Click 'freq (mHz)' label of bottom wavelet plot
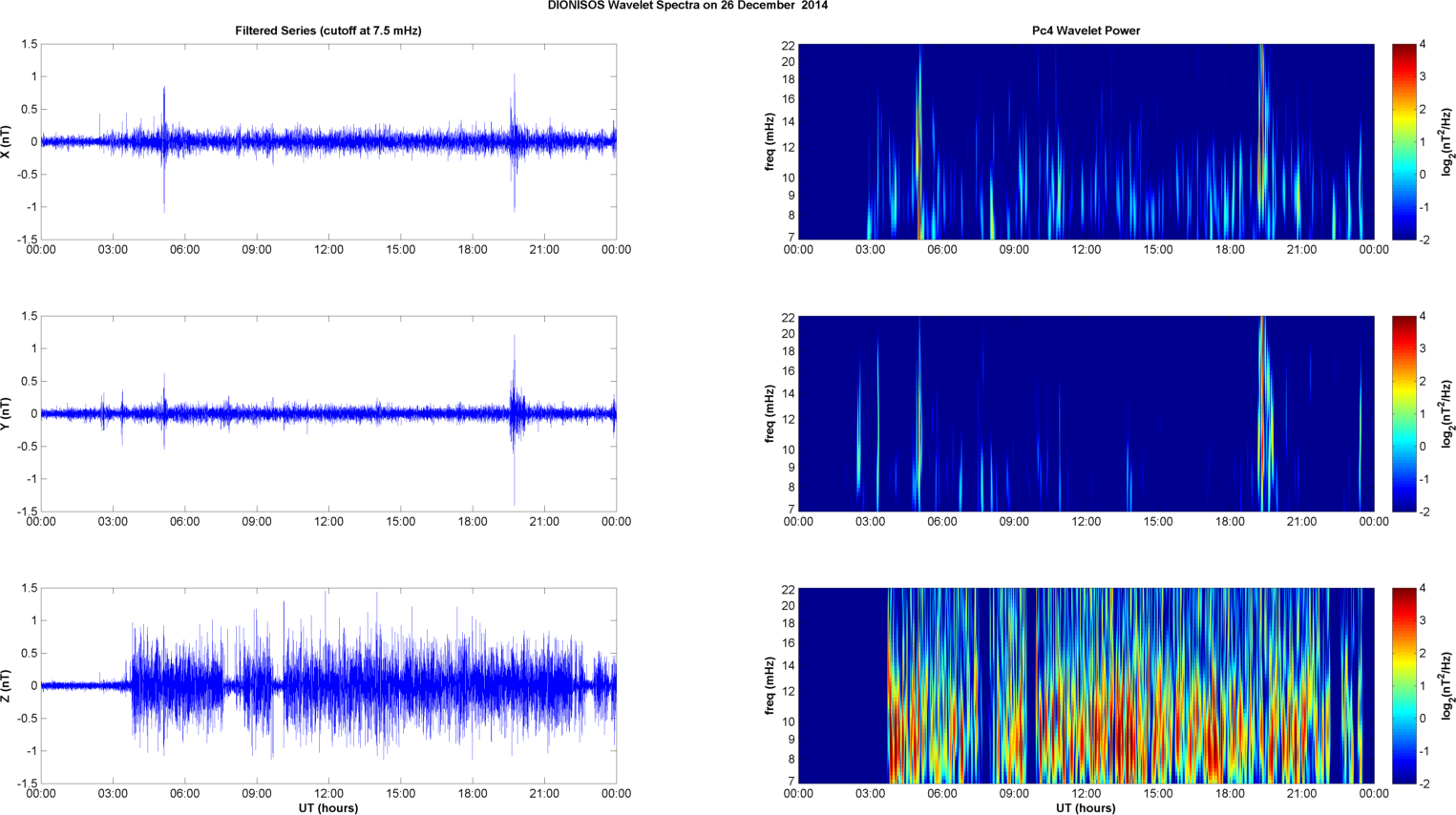This screenshot has height=815, width=1456. point(770,685)
